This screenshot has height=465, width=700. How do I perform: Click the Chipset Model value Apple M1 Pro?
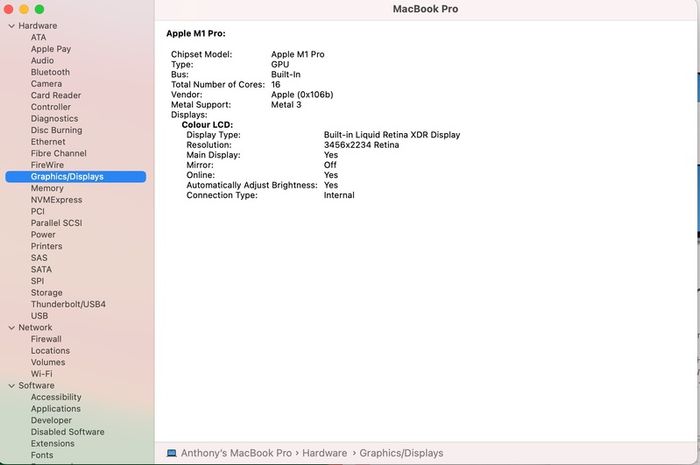tap(298, 54)
